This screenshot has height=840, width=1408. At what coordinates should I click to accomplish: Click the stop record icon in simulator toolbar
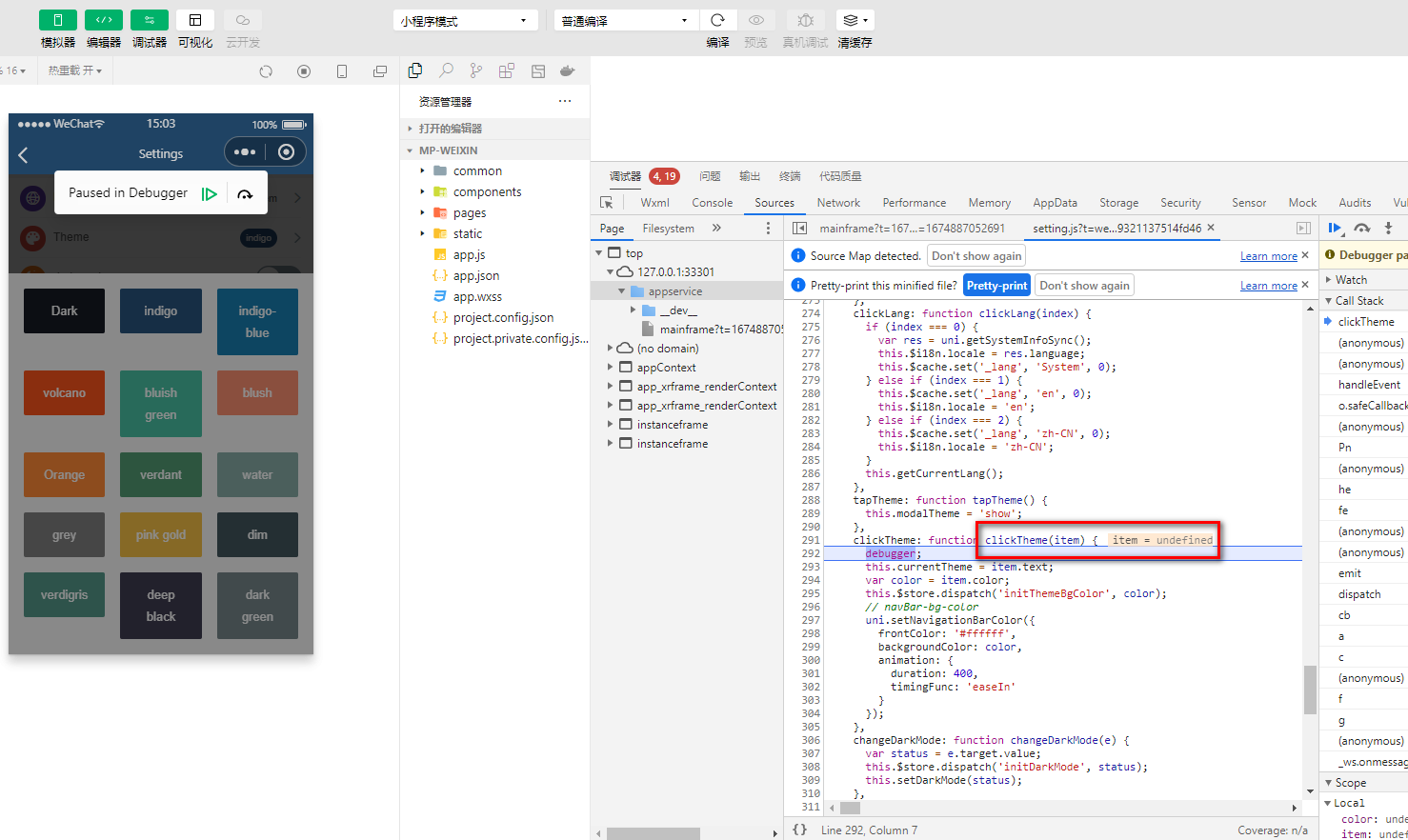[x=304, y=71]
